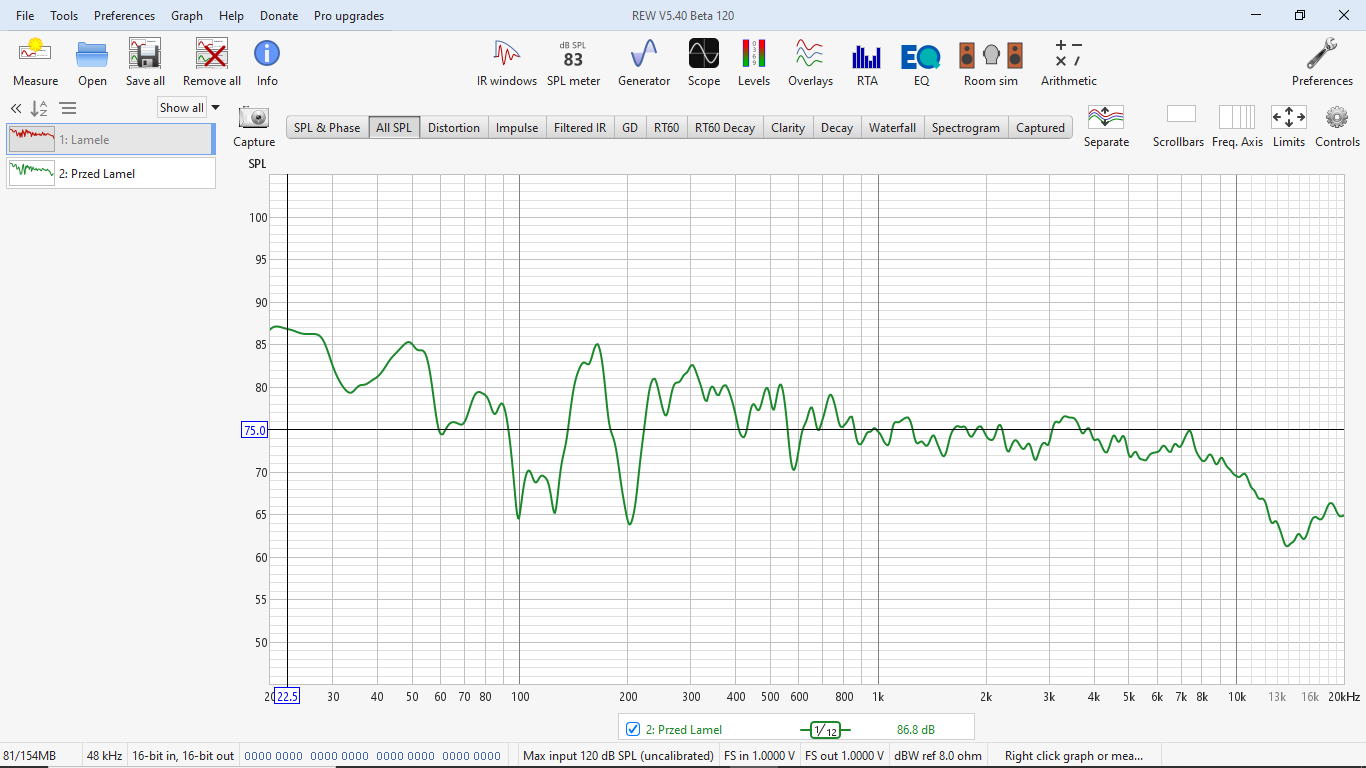Image resolution: width=1366 pixels, height=768 pixels.
Task: Open the signal Generator
Action: [644, 54]
